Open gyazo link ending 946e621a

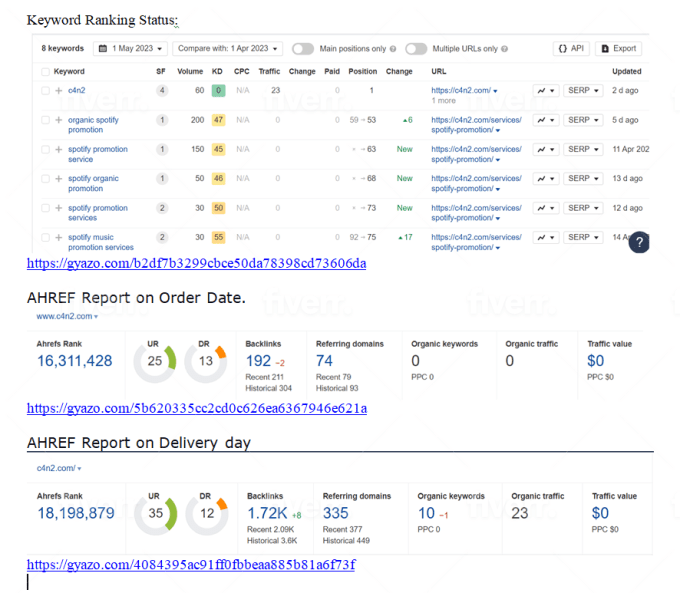(x=197, y=408)
